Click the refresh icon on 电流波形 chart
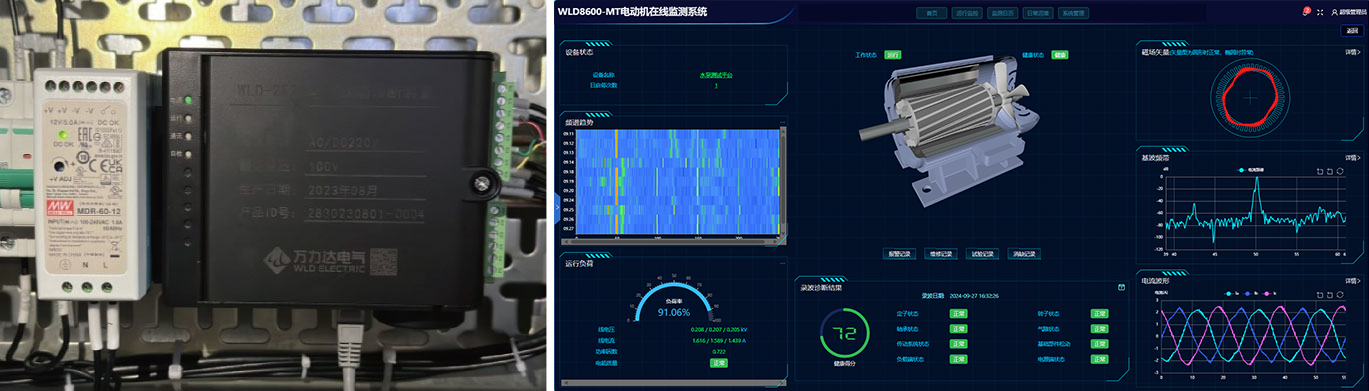The image size is (1369, 391). coord(1340,294)
